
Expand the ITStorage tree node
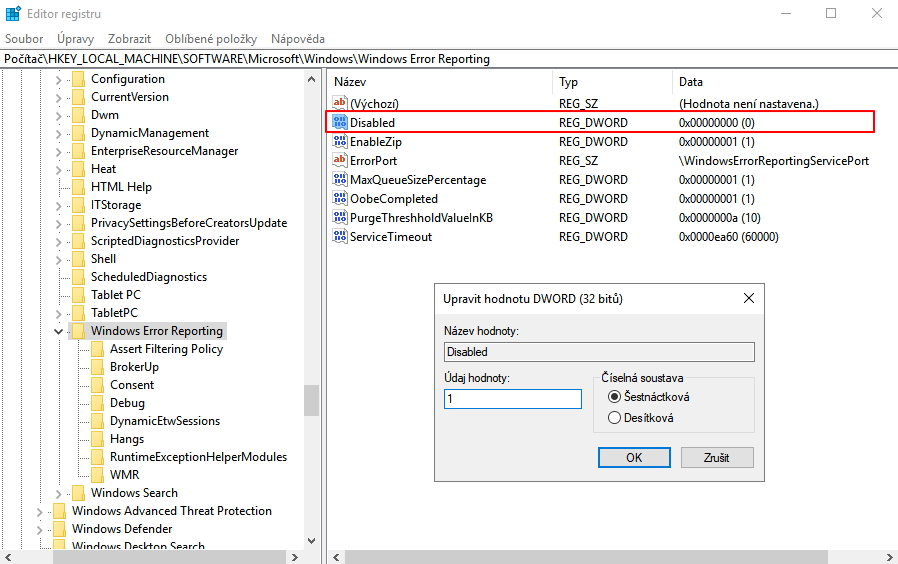click(58, 206)
